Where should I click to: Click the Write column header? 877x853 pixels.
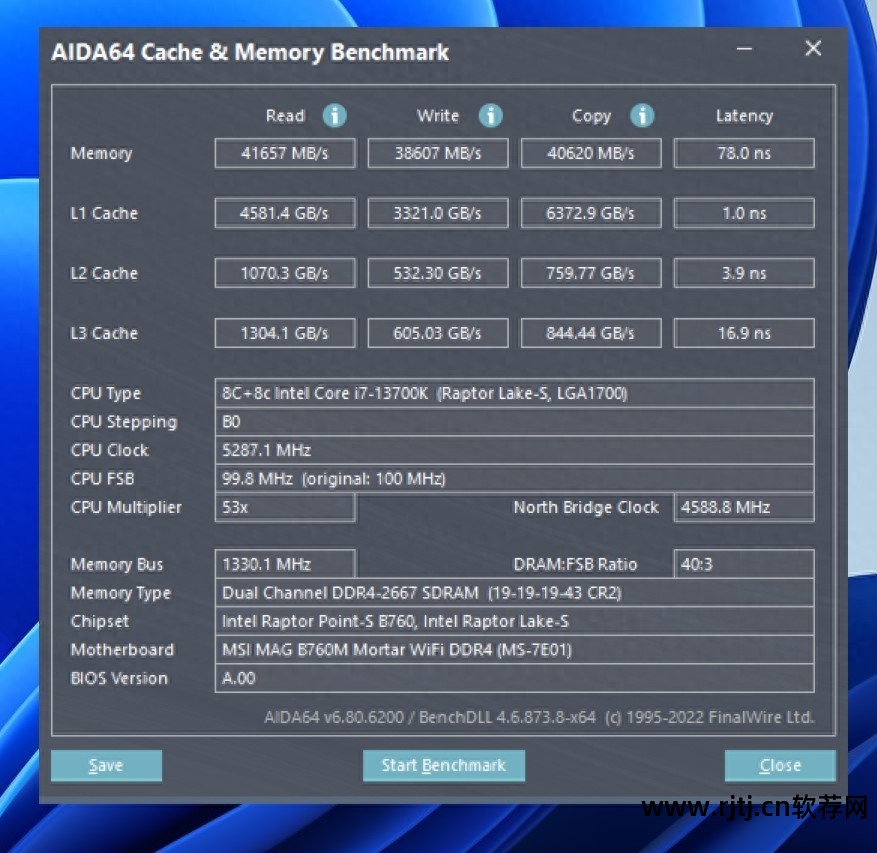pyautogui.click(x=438, y=116)
